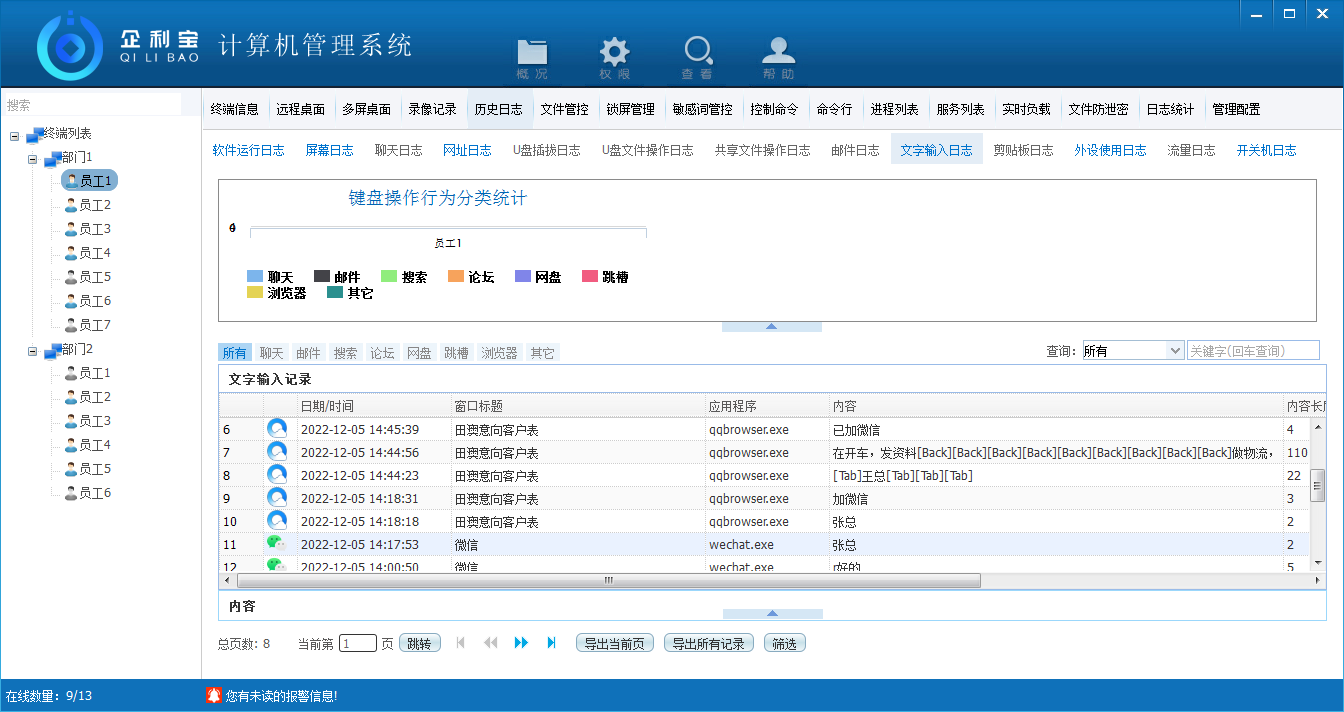Click the 导出当前页 button
1344x712 pixels.
coord(615,644)
